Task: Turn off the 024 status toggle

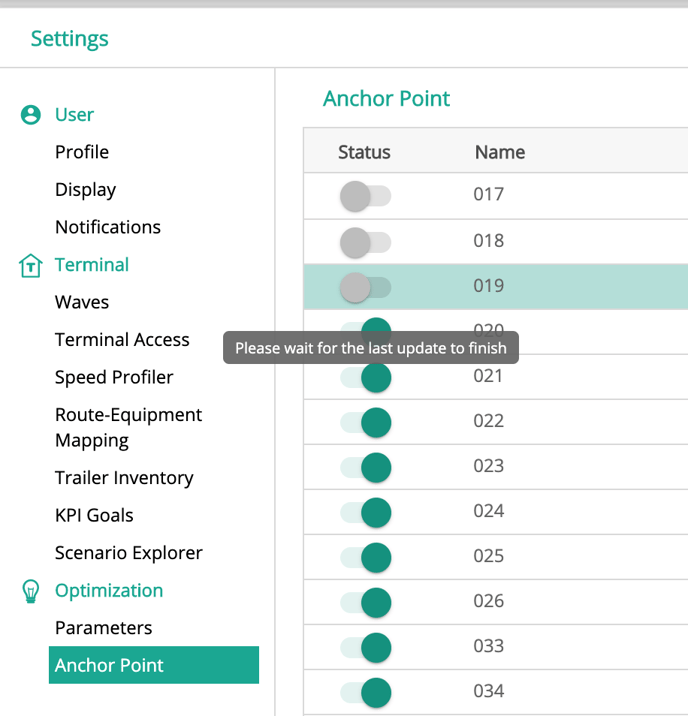Action: [366, 512]
